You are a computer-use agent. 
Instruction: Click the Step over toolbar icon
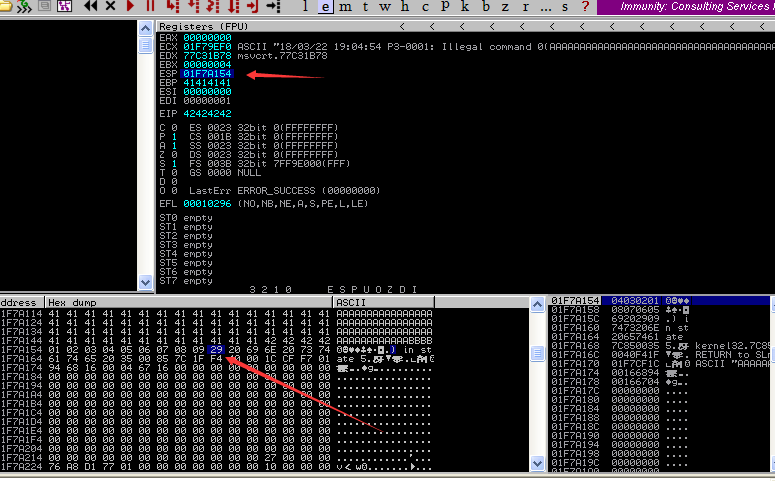coord(193,6)
